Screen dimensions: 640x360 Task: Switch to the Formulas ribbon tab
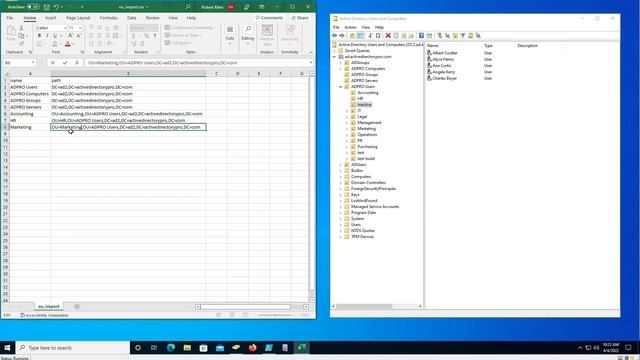click(x=109, y=18)
